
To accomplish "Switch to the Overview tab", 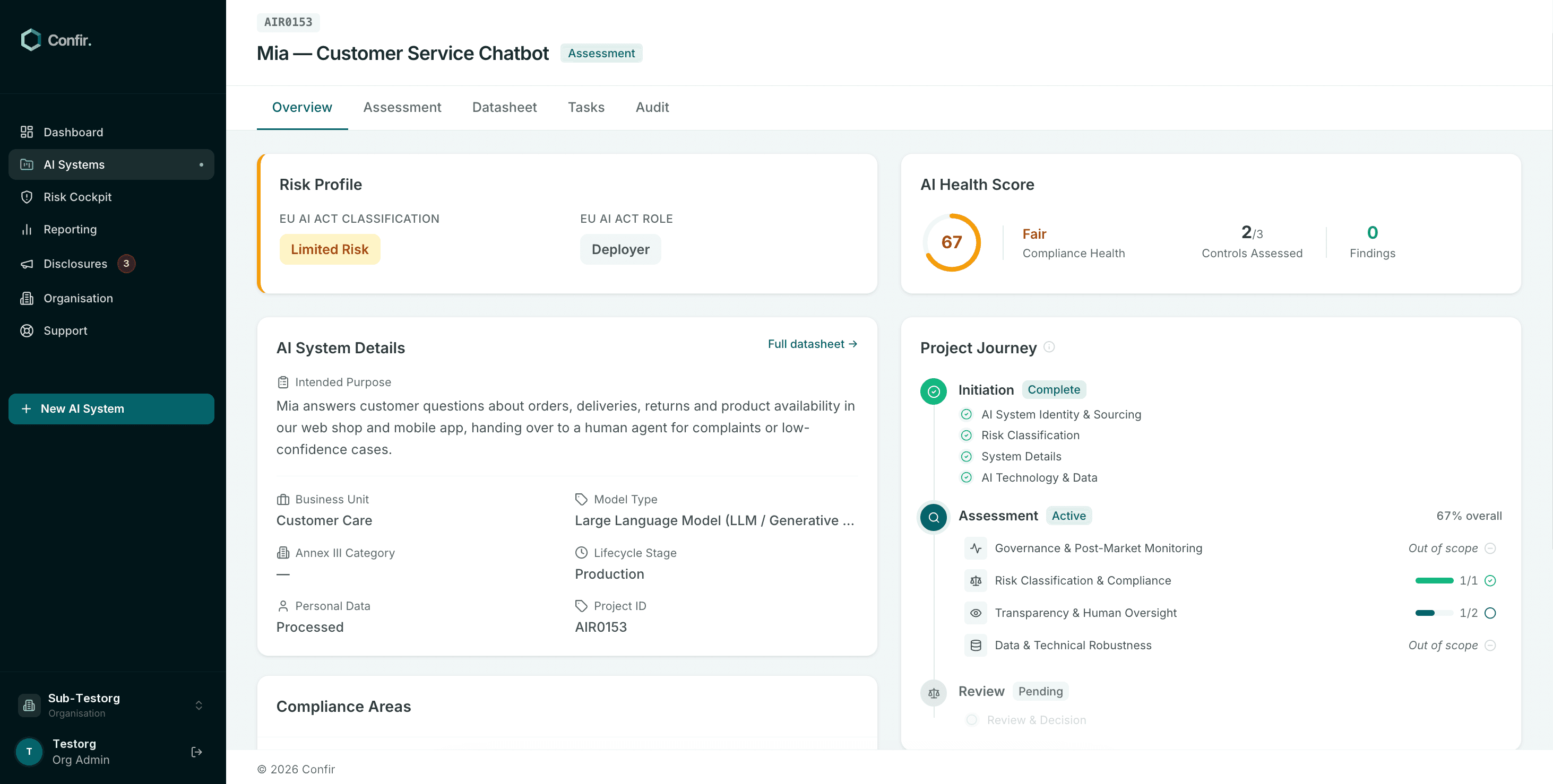I will coord(302,107).
